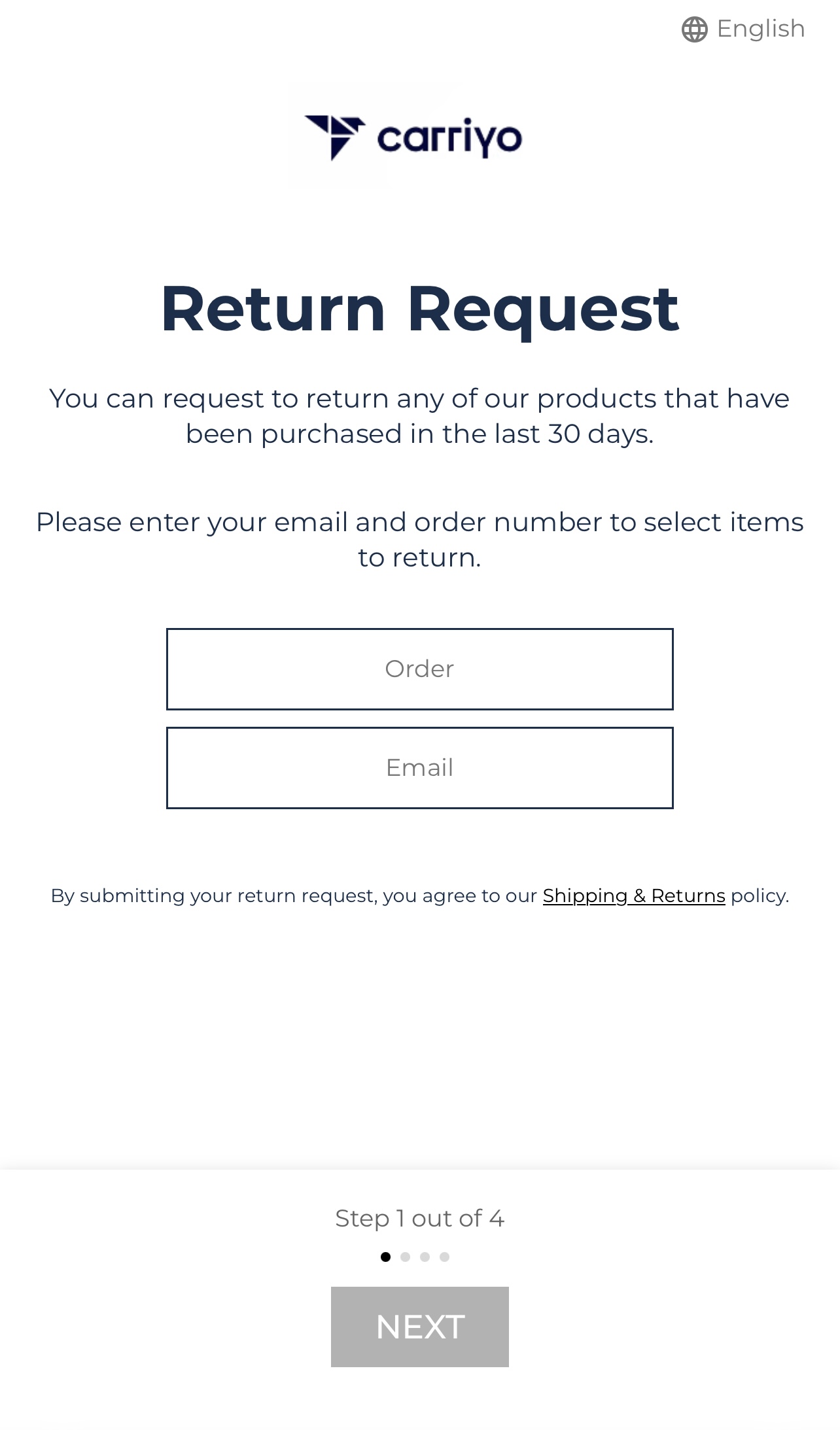This screenshot has height=1430, width=840.
Task: Click the 'By submitting your return request' disclaimer
Action: click(x=420, y=896)
